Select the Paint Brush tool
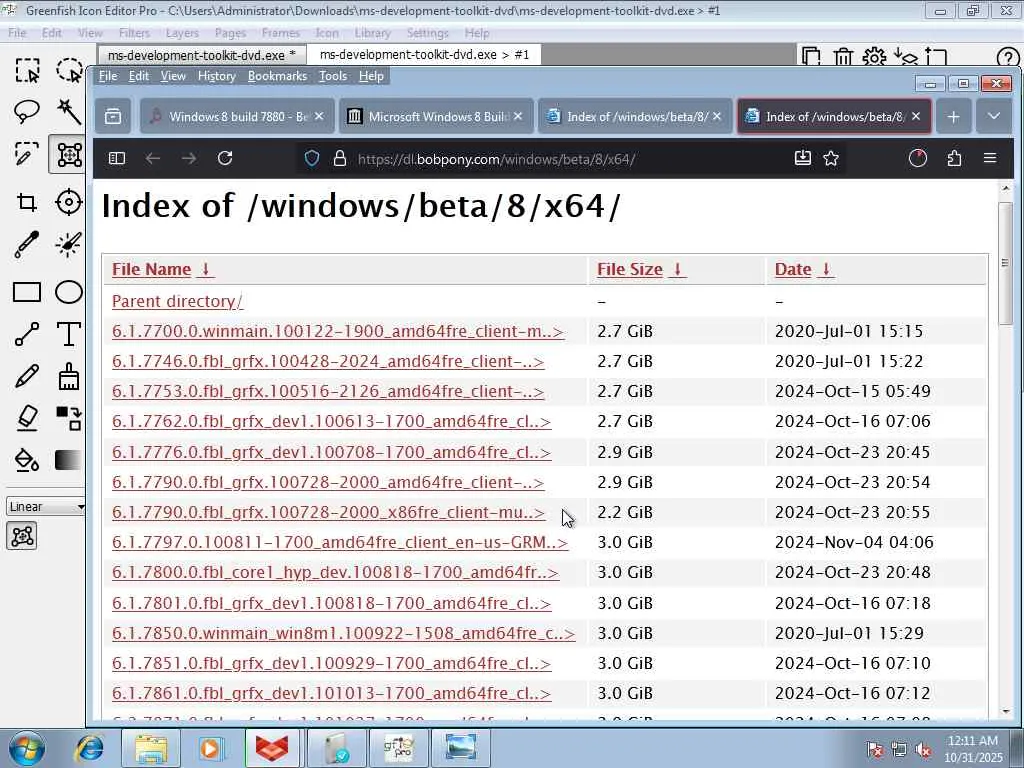 point(69,376)
